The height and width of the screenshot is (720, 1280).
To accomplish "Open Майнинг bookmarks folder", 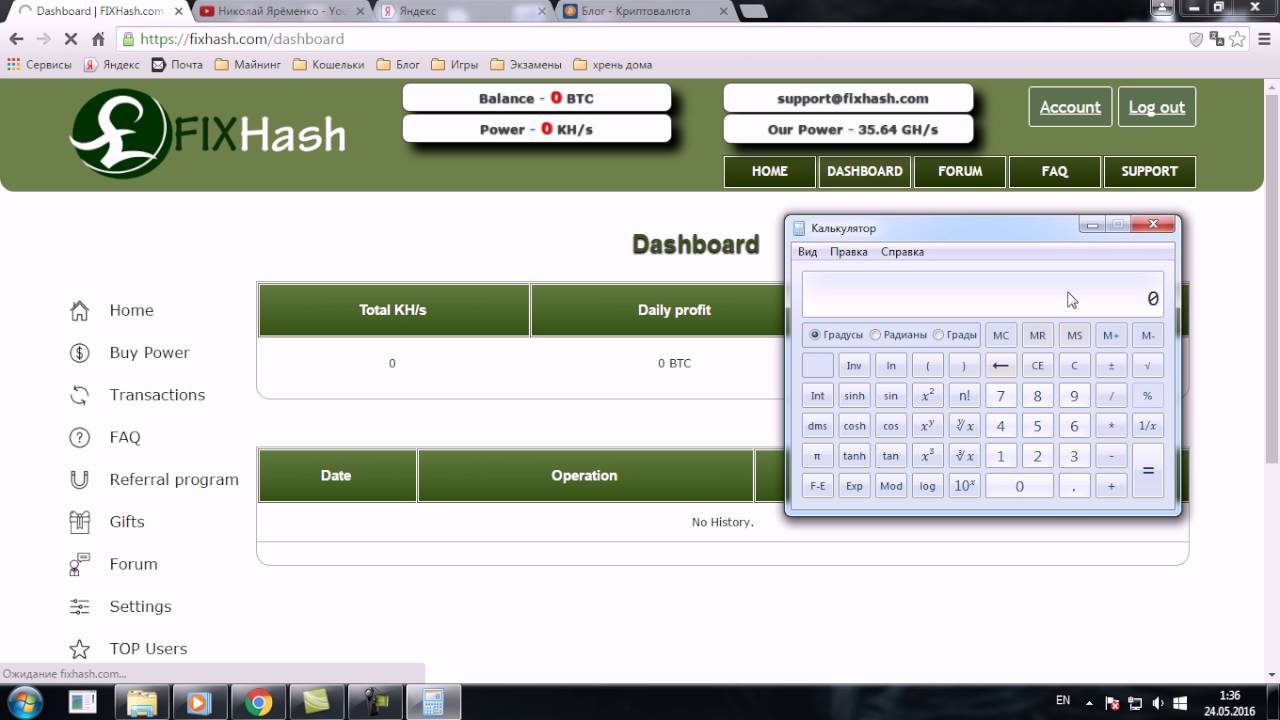I will pos(248,64).
